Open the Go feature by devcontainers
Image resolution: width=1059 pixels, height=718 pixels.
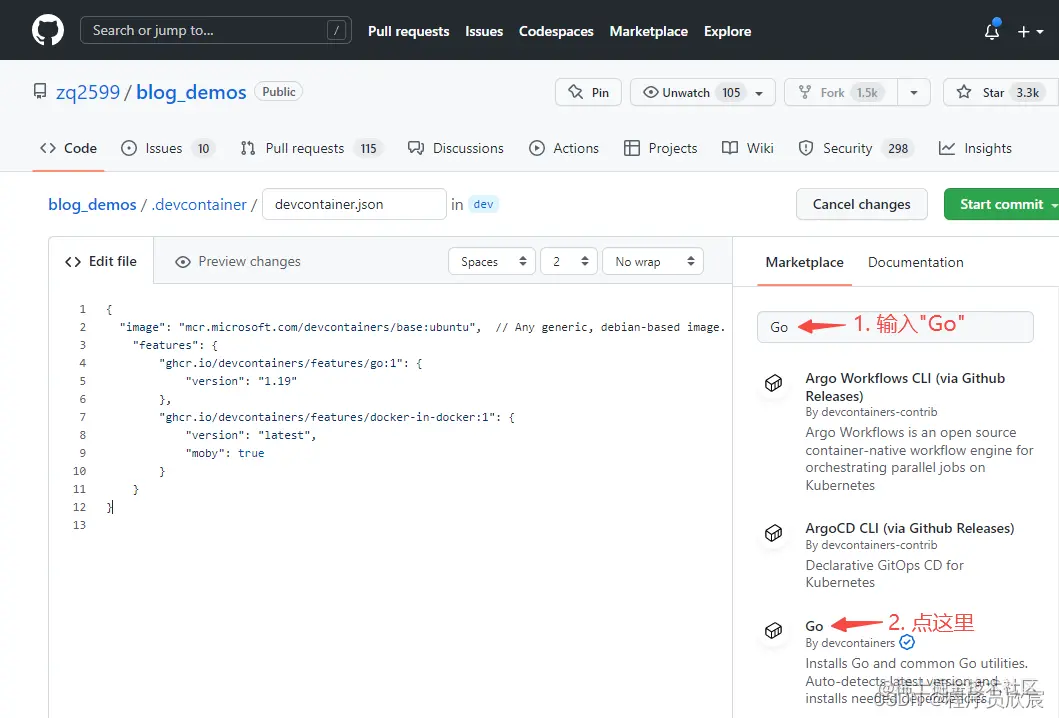pyautogui.click(x=814, y=626)
